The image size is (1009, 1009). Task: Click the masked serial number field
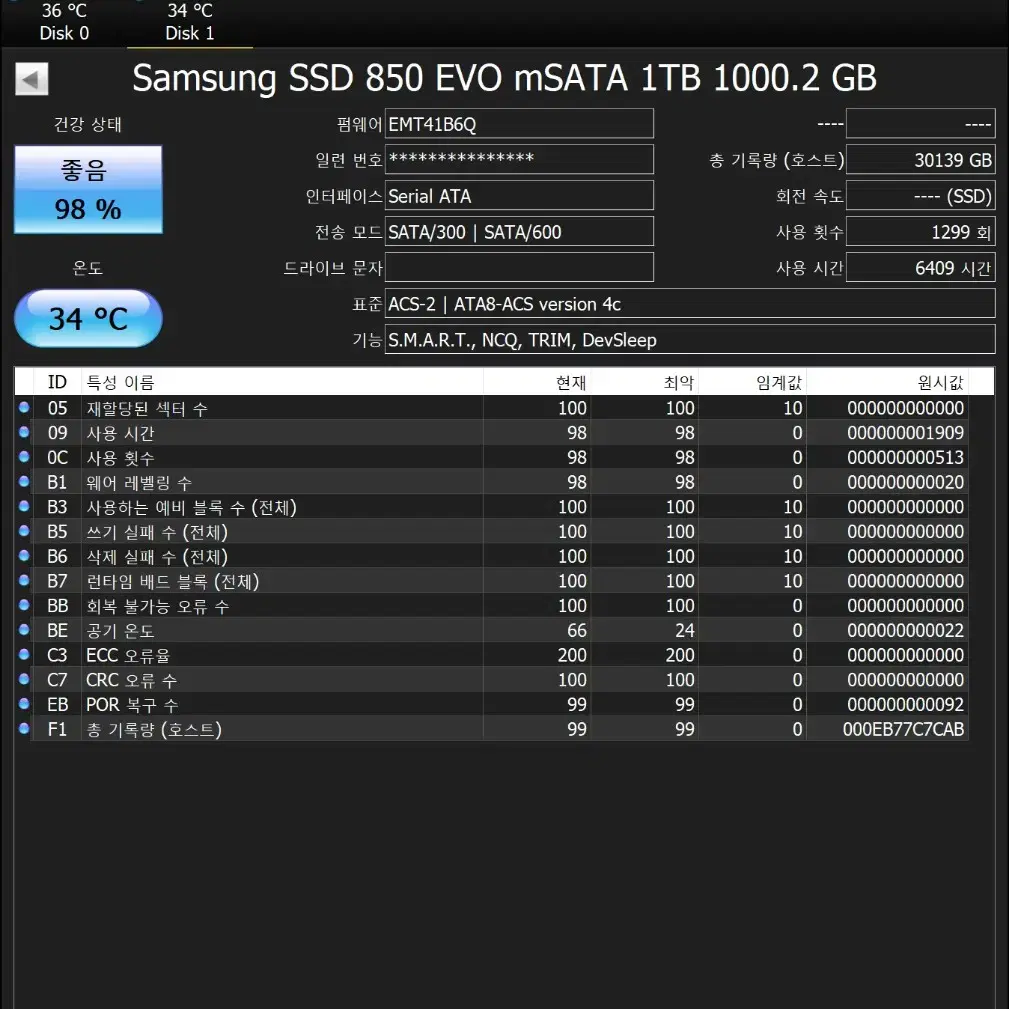(519, 160)
